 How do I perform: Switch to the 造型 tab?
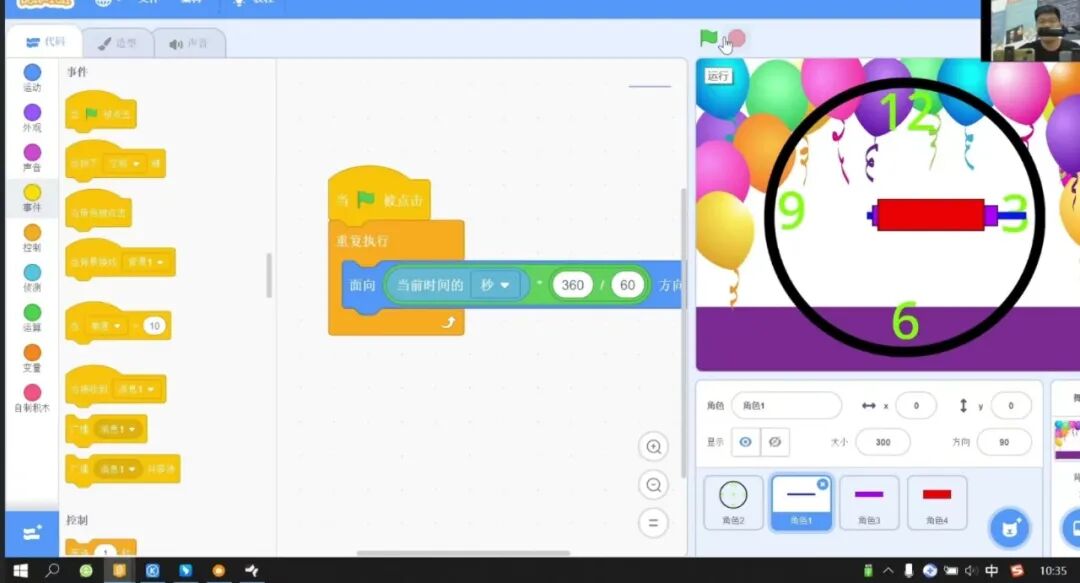pos(118,43)
